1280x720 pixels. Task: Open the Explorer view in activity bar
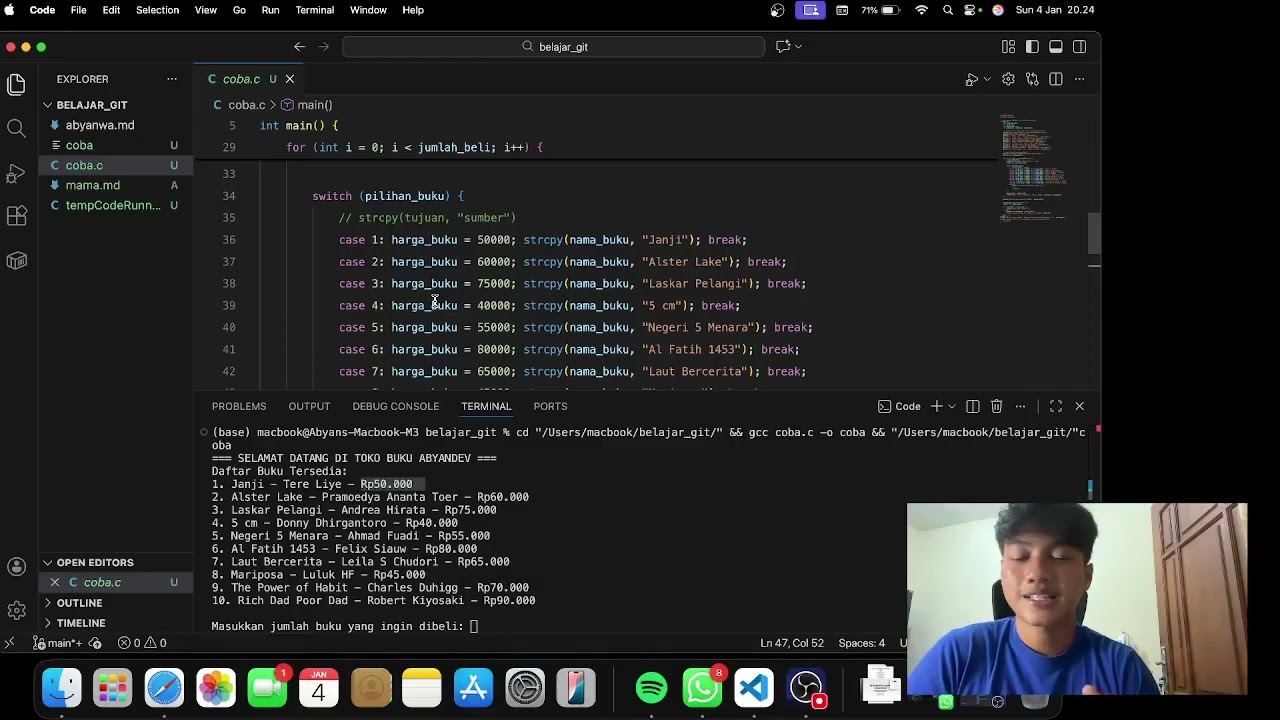click(x=16, y=85)
